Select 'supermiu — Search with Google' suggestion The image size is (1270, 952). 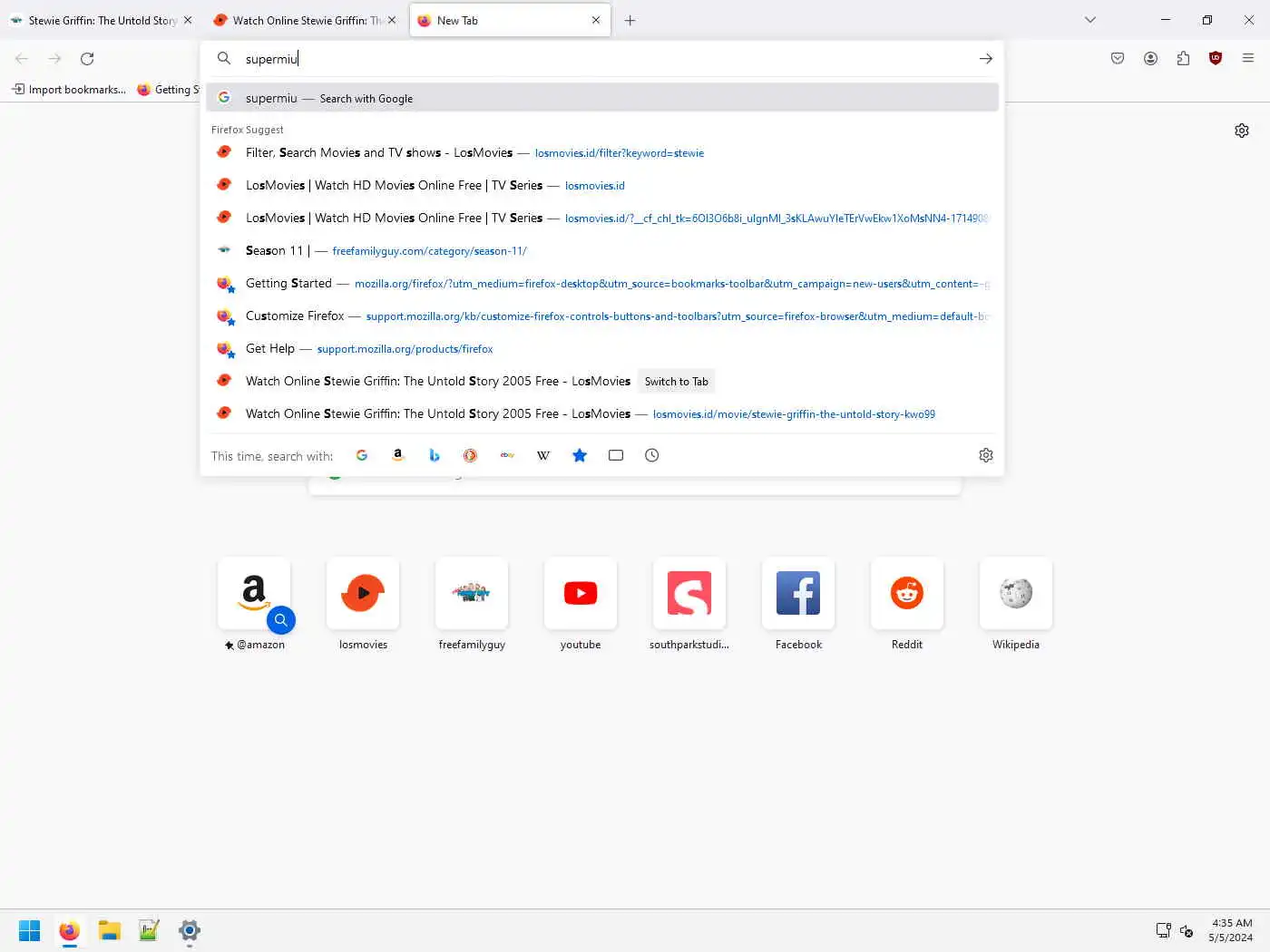tap(602, 98)
